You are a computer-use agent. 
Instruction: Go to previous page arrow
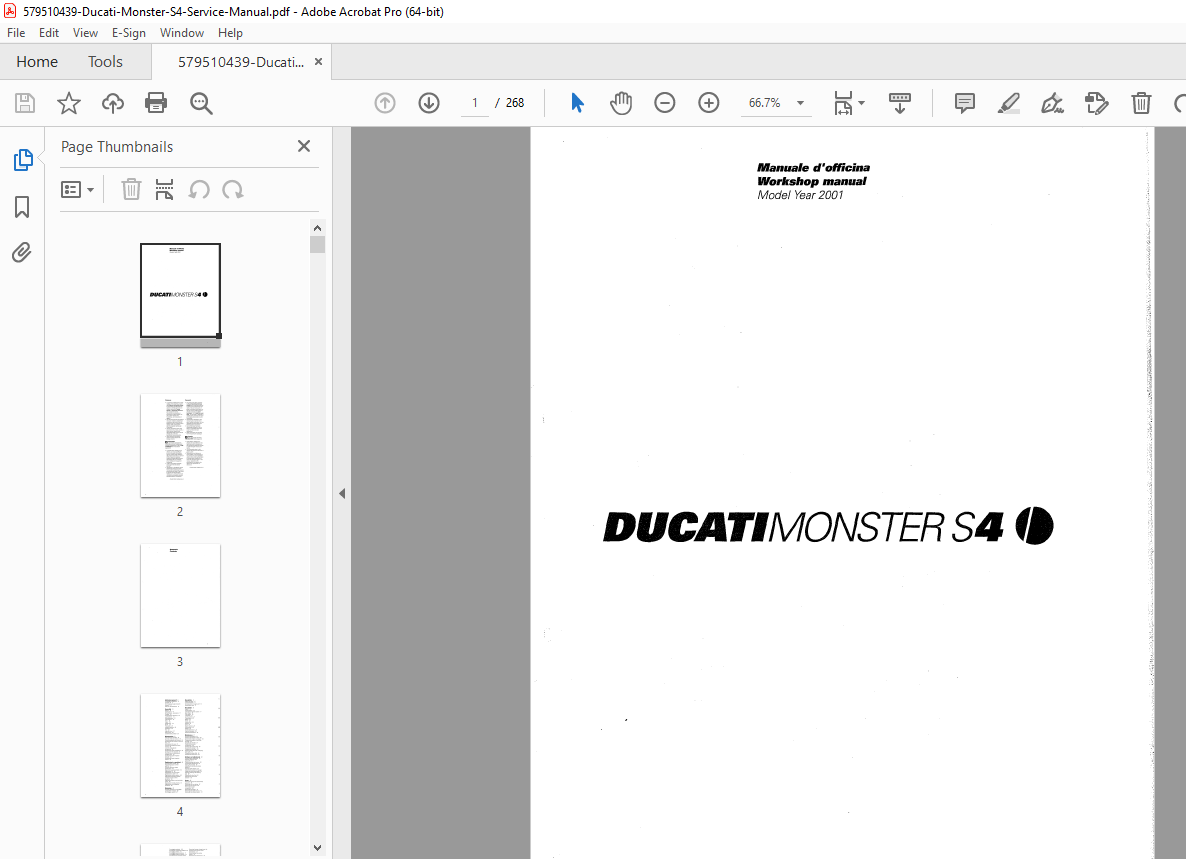[x=385, y=103]
